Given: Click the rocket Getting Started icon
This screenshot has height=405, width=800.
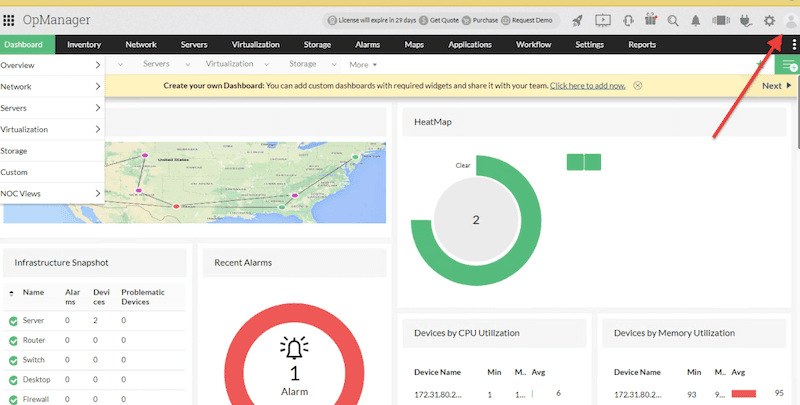Looking at the screenshot, I should [x=577, y=20].
